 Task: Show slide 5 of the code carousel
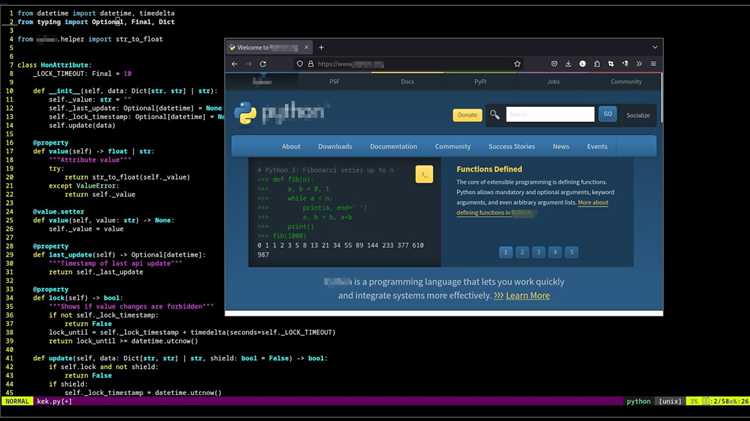coord(571,252)
